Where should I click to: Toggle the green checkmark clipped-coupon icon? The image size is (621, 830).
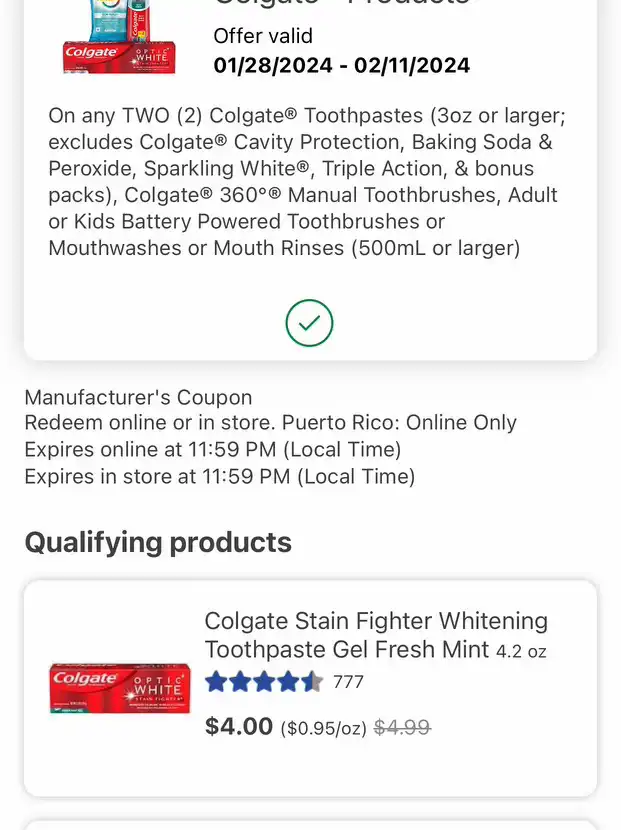309,323
